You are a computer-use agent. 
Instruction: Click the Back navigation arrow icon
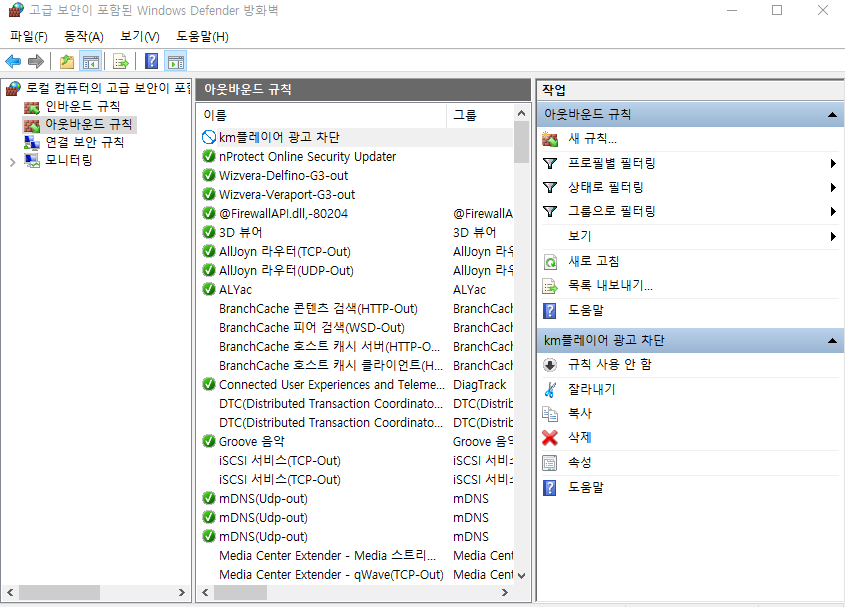tap(12, 60)
